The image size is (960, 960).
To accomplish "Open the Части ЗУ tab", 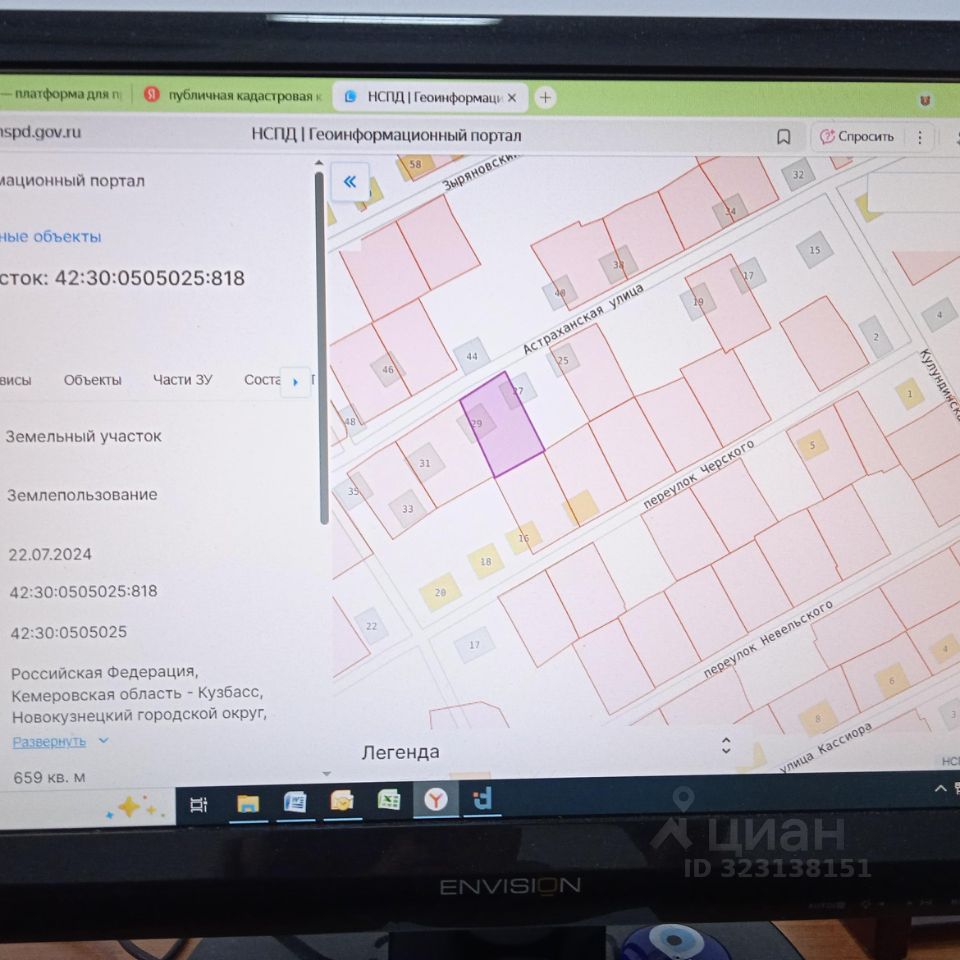I will click(x=182, y=380).
